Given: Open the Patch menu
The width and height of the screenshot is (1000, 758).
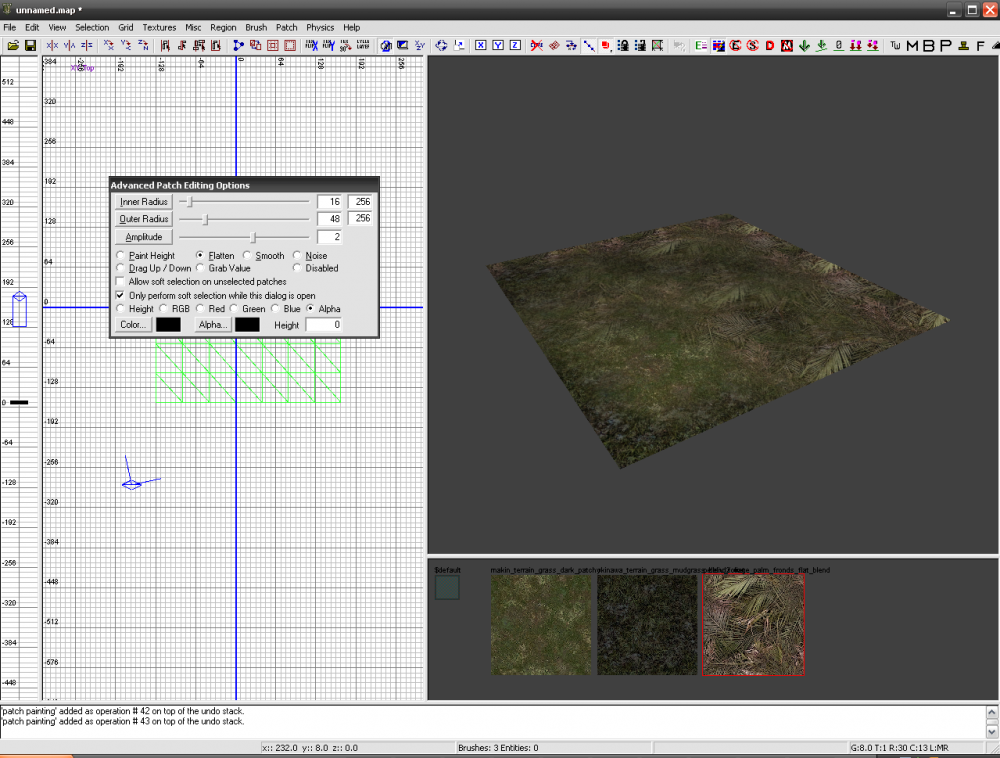Looking at the screenshot, I should point(286,27).
